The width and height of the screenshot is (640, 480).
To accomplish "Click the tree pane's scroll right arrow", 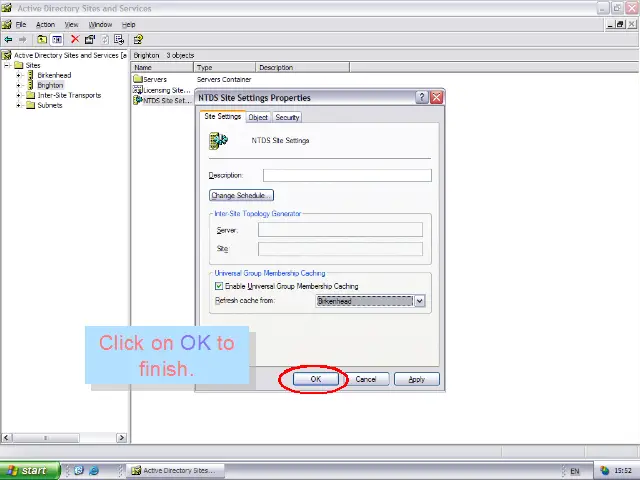I will click(121, 438).
